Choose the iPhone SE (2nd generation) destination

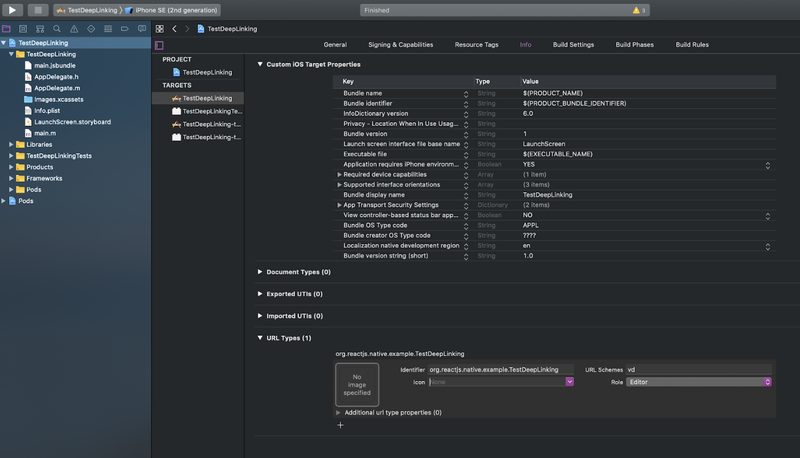click(x=171, y=10)
